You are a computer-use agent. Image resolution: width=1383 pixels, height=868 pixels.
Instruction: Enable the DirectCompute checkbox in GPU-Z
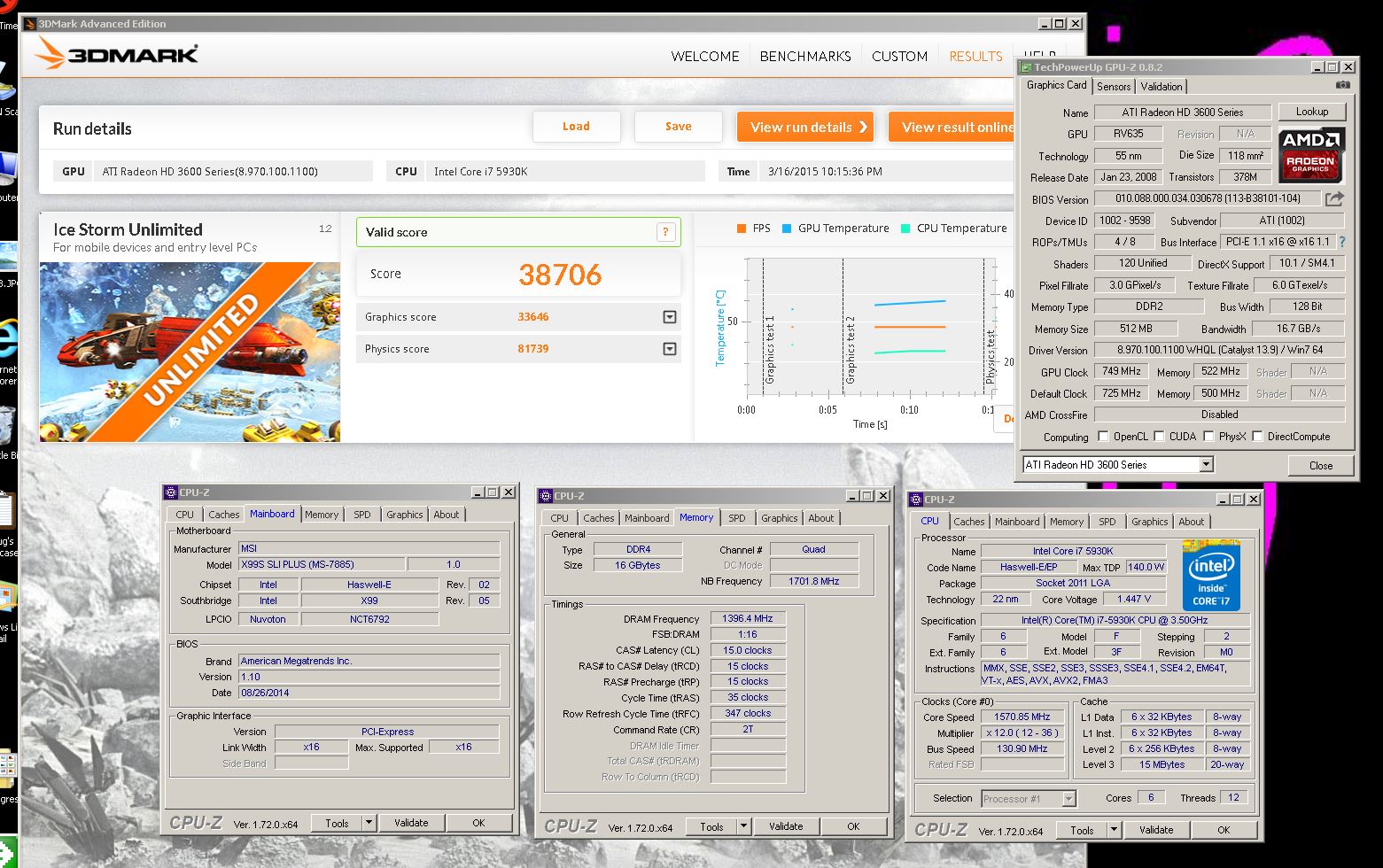[x=1257, y=436]
